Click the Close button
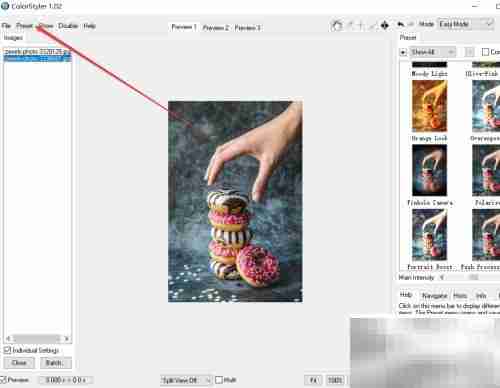This screenshot has width=500, height=388. click(x=19, y=363)
